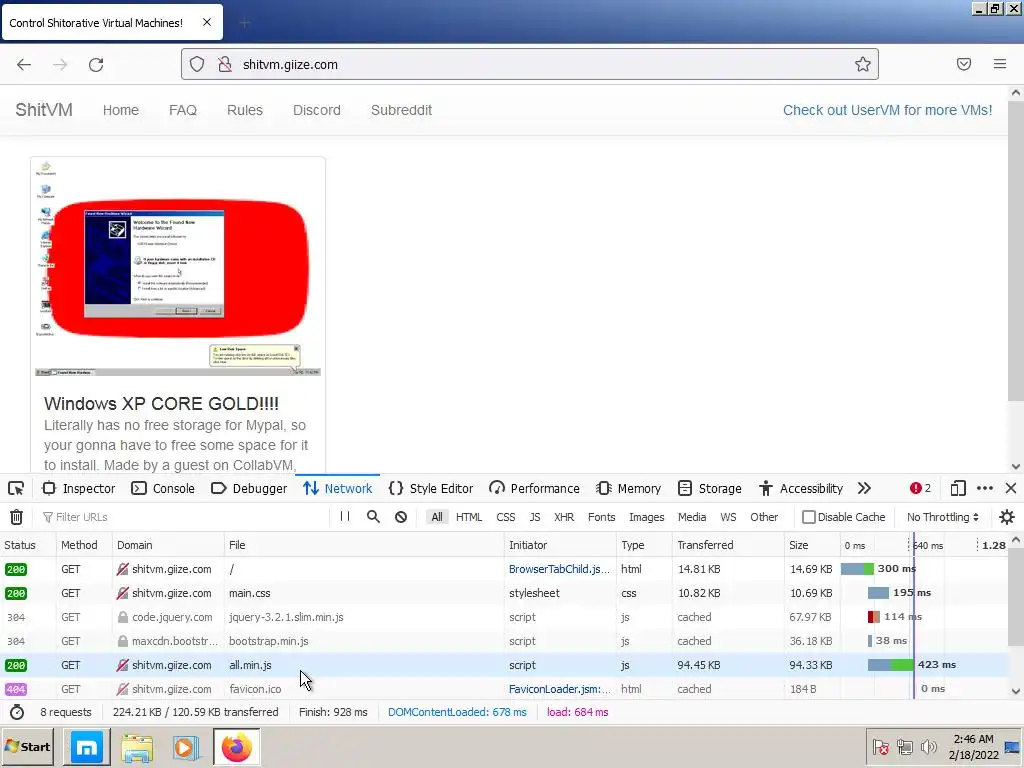Close the developer tools panel

pos(1011,488)
